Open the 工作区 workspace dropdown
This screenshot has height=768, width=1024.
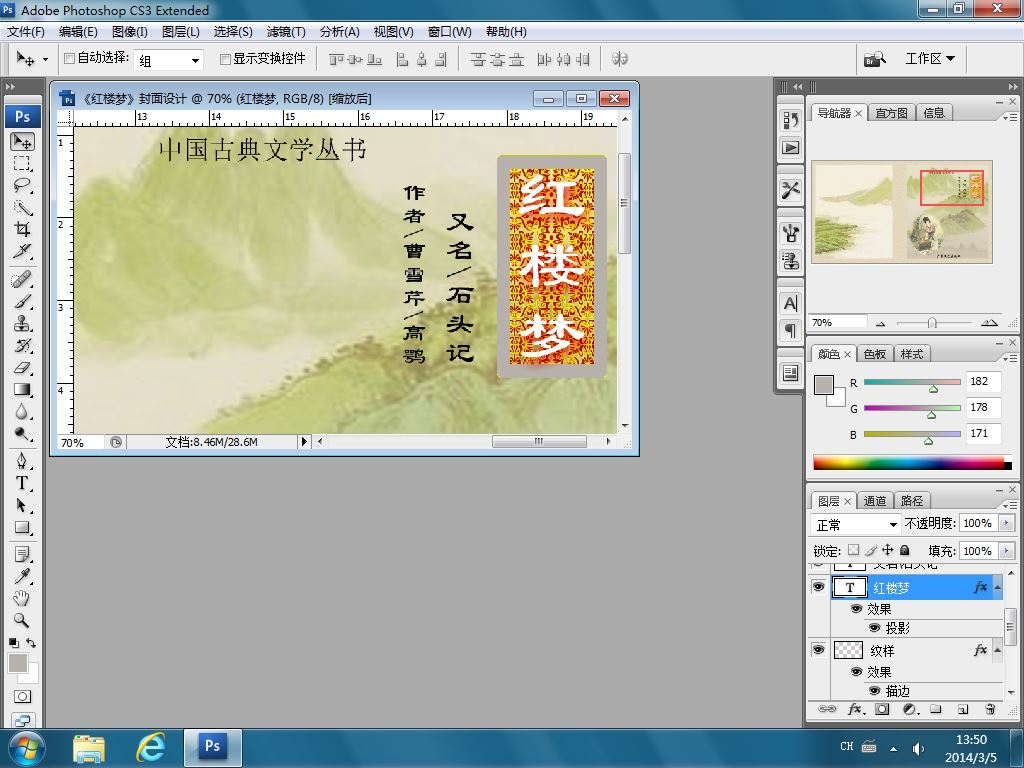[929, 59]
